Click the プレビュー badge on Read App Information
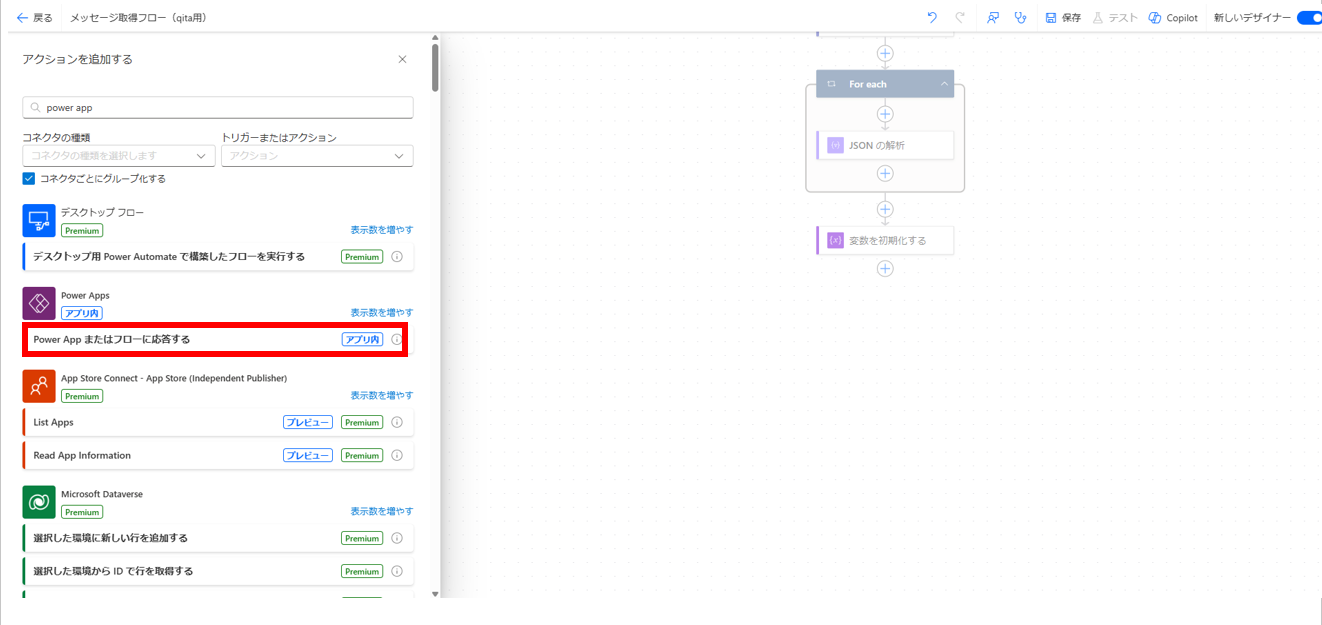1322x625 pixels. 308,456
